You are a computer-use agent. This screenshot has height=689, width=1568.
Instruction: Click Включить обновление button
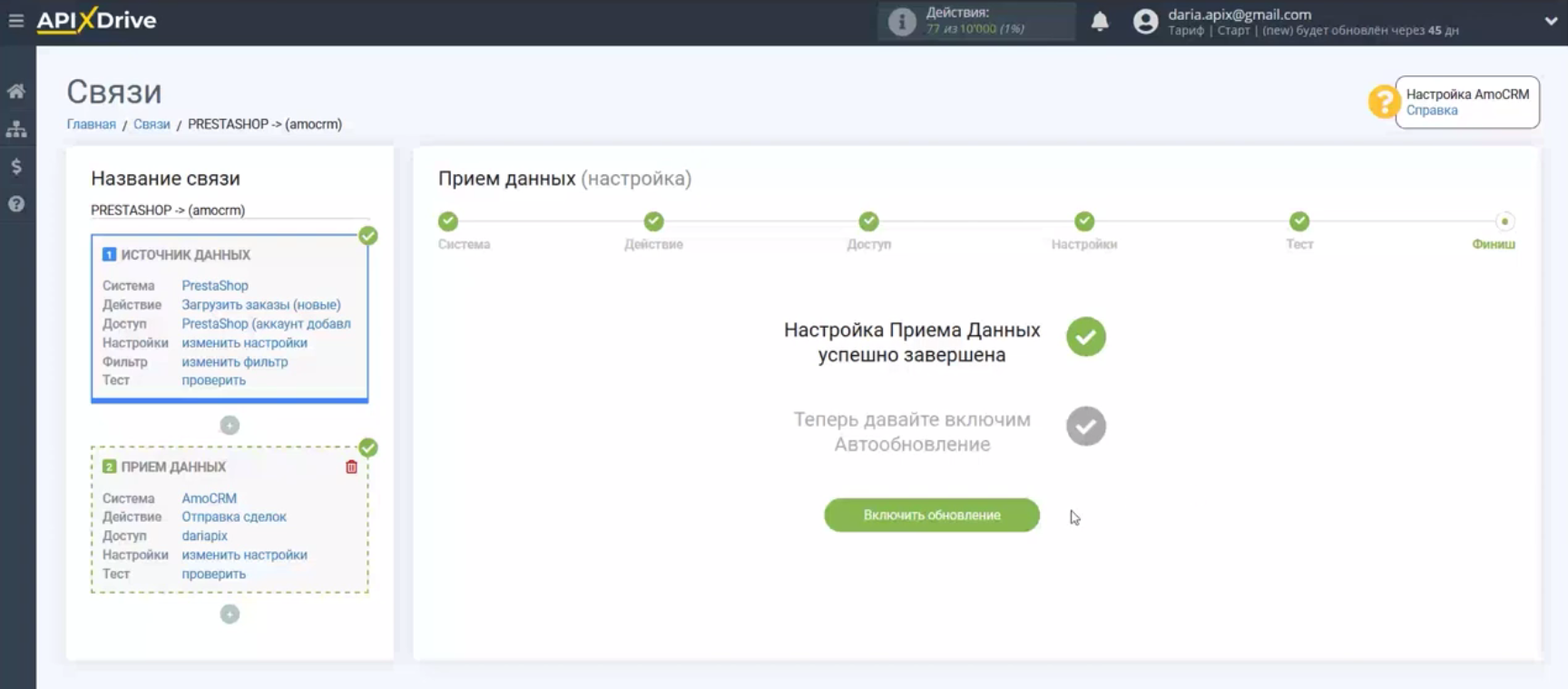pyautogui.click(x=932, y=515)
